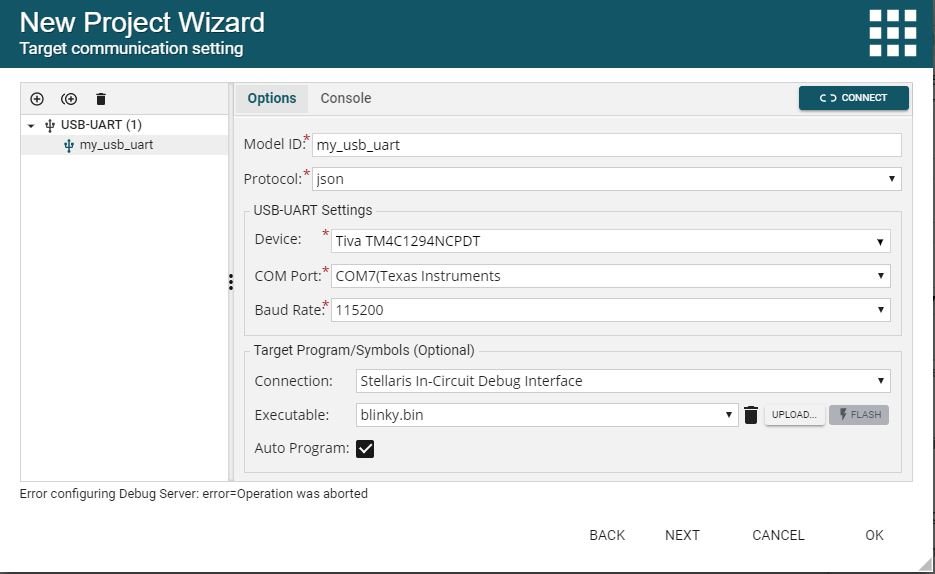The height and width of the screenshot is (574, 935).
Task: Click the UPLOAD... button
Action: coord(794,415)
